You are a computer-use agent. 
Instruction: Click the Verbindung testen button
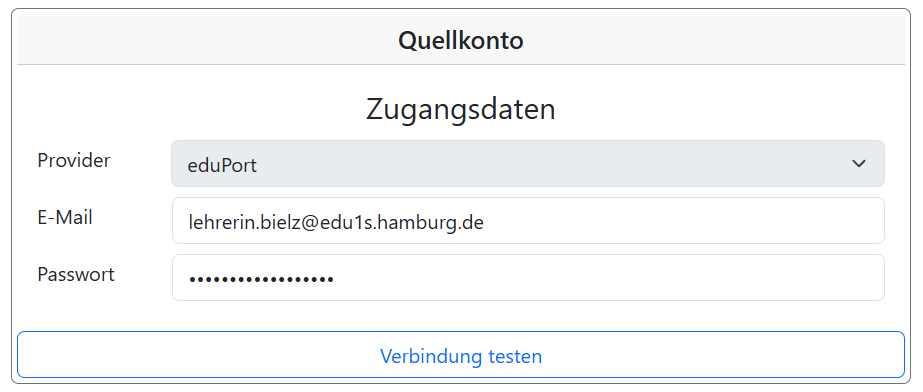point(461,355)
